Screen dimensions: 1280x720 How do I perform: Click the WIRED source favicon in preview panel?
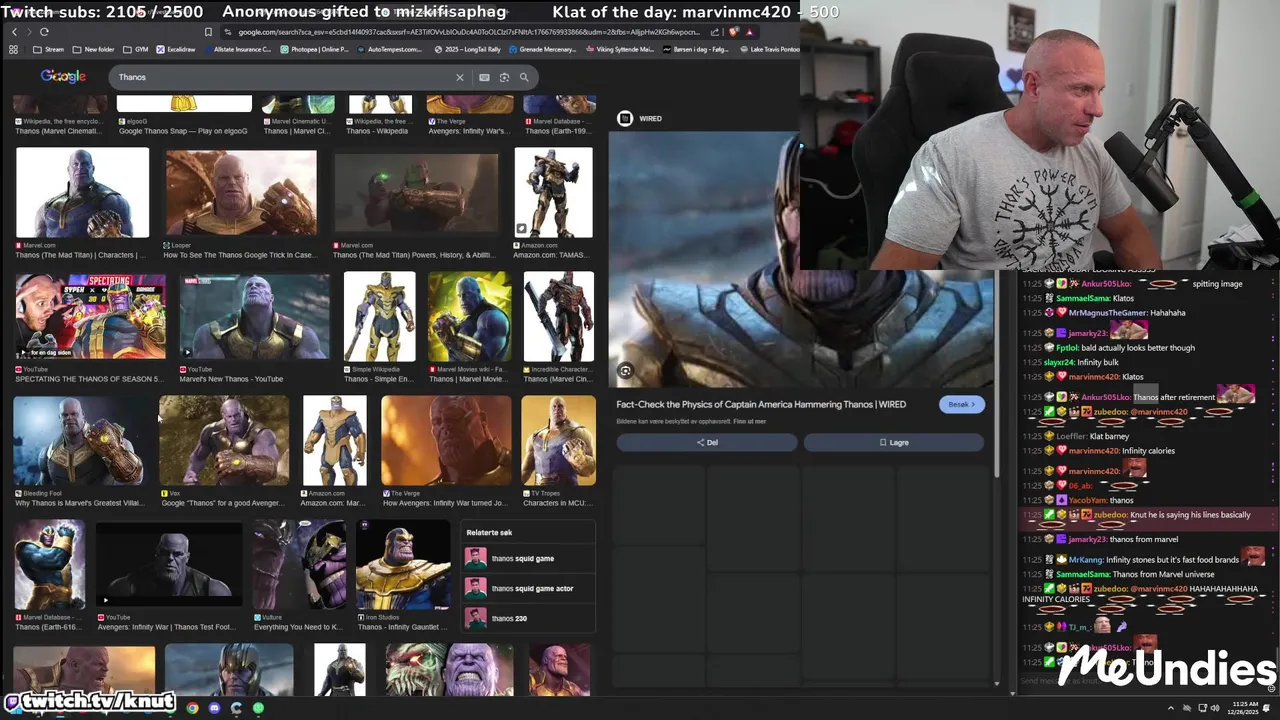pos(625,118)
